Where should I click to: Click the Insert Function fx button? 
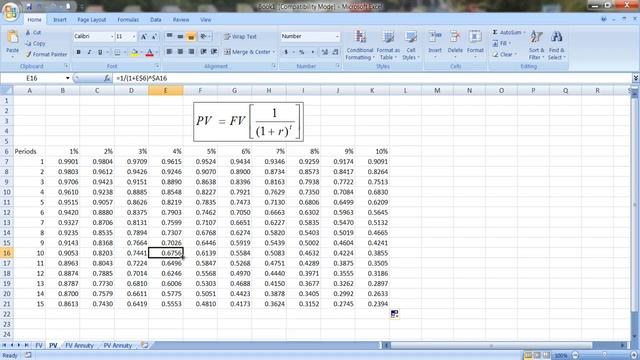pos(107,78)
